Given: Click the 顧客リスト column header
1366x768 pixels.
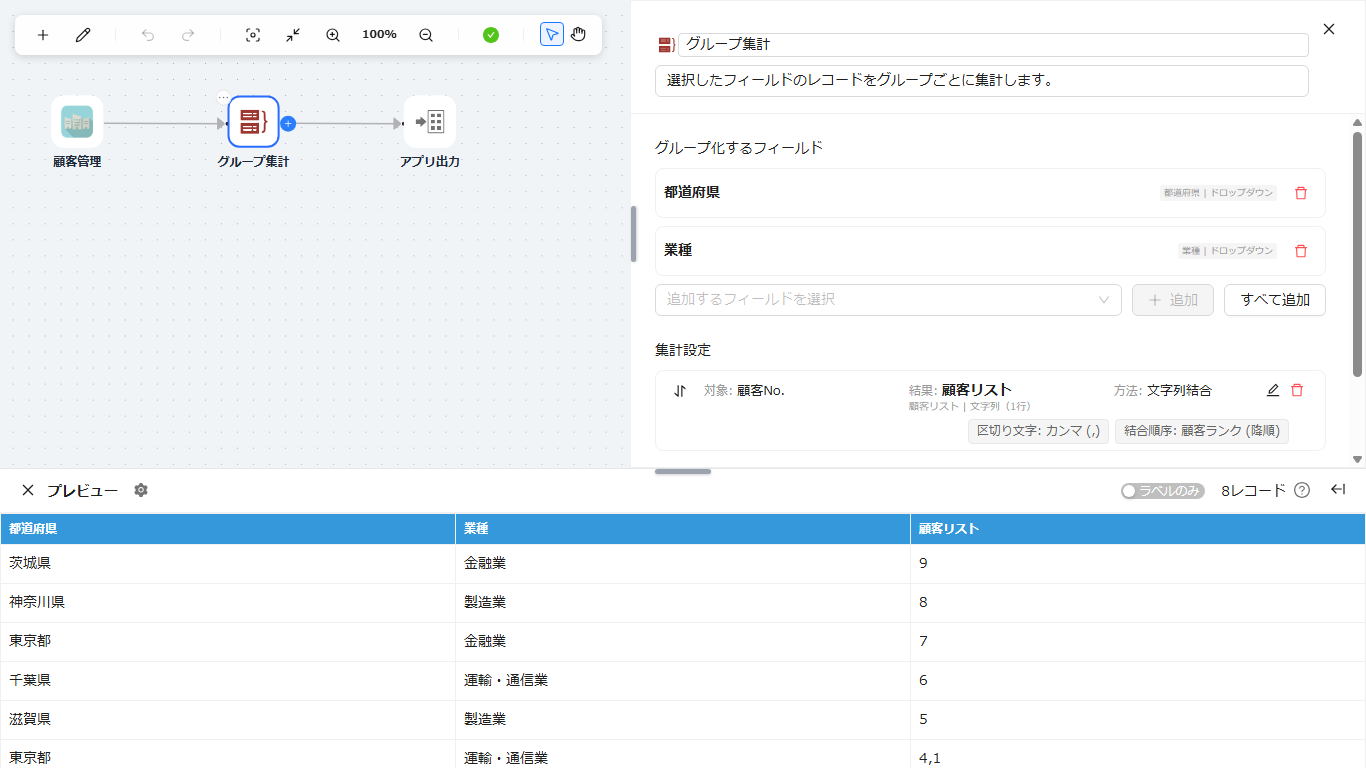Looking at the screenshot, I should 1138,529.
